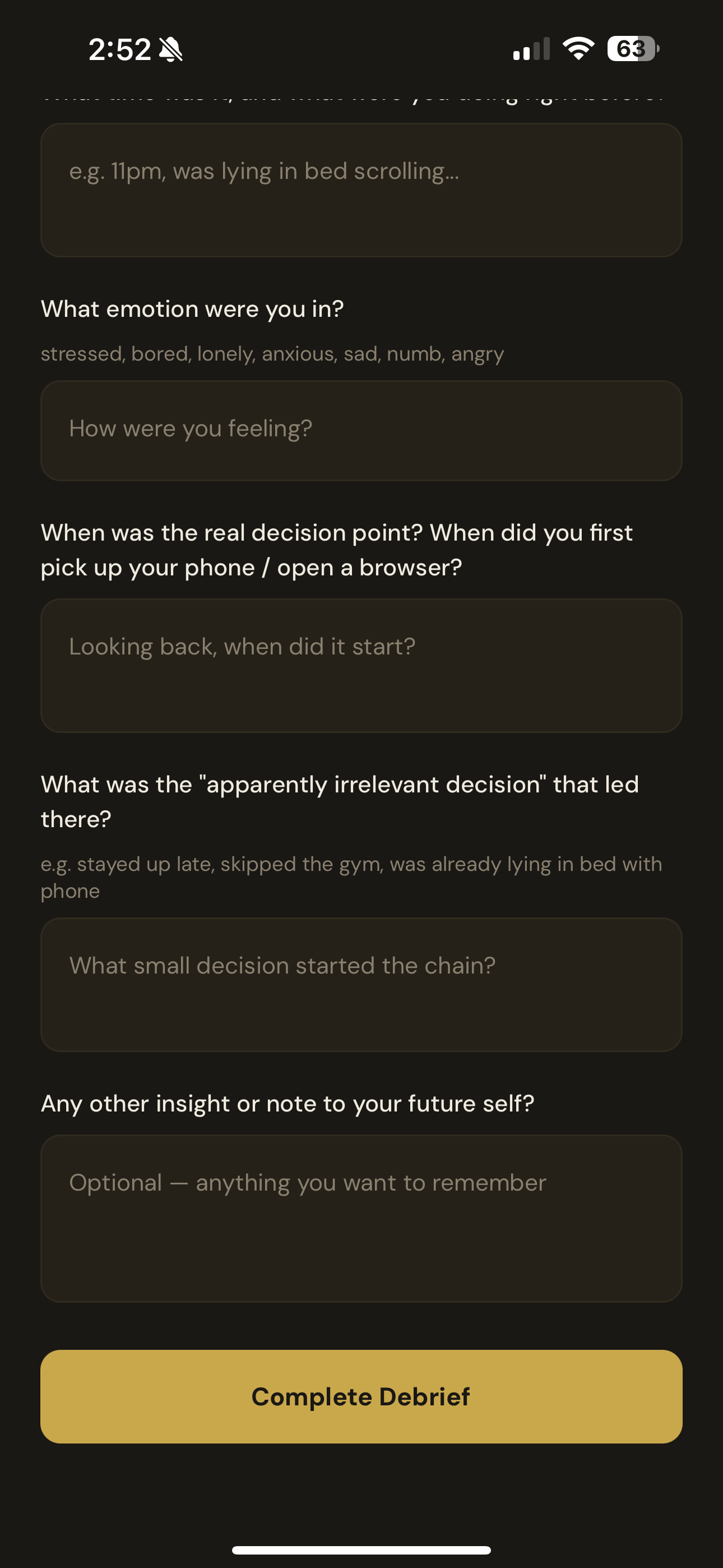This screenshot has width=723, height=1568.
Task: Tap the 'What emotion were you in?' label
Action: 192,309
